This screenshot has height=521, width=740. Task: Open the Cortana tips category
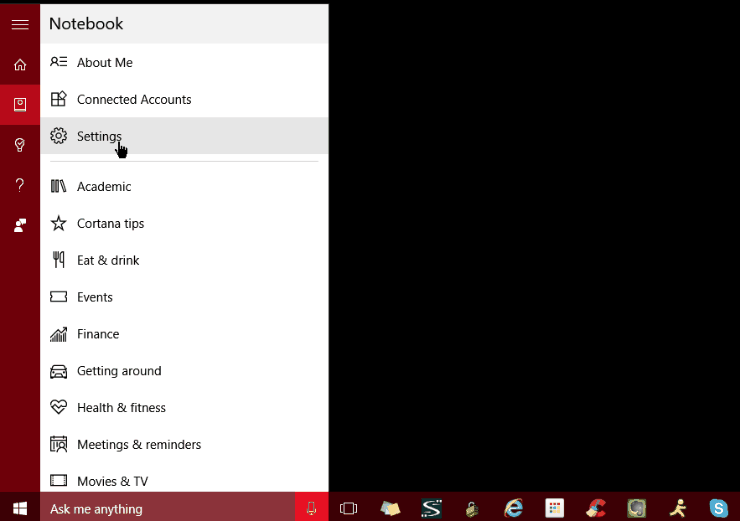click(x=184, y=223)
